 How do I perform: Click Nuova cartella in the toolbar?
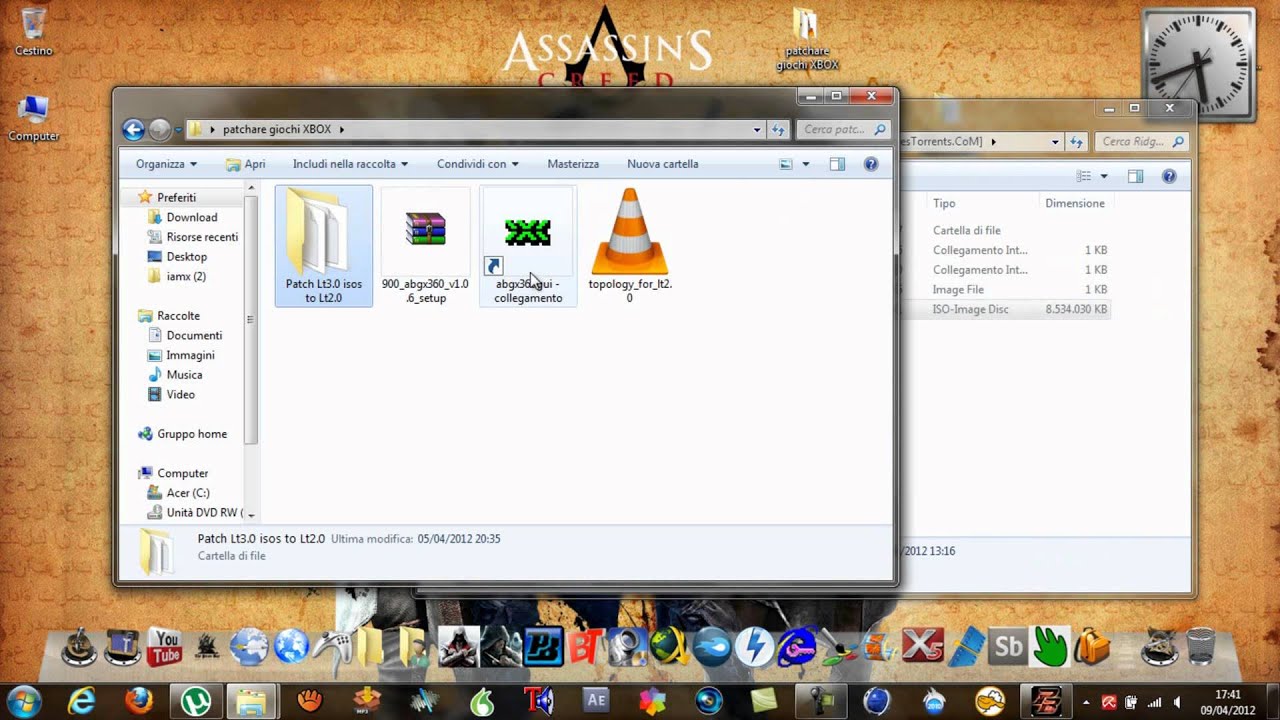tap(662, 164)
